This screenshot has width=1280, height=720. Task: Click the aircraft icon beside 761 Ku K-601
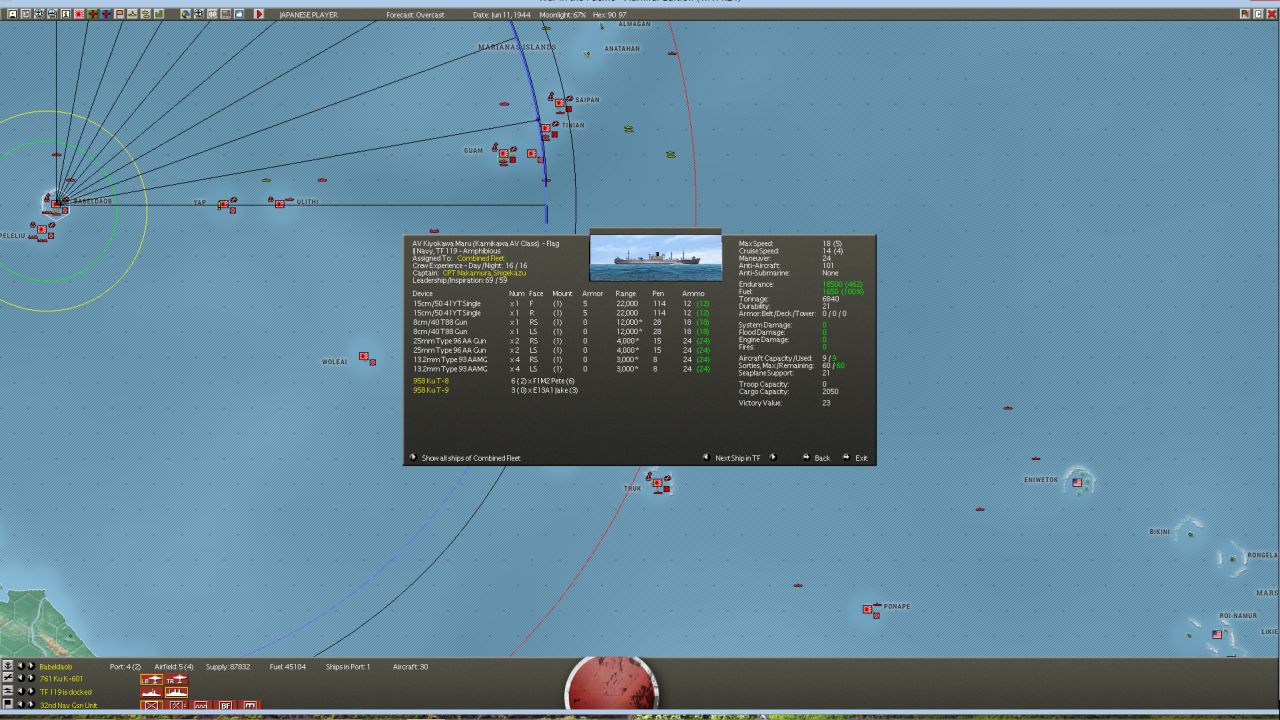coord(8,679)
